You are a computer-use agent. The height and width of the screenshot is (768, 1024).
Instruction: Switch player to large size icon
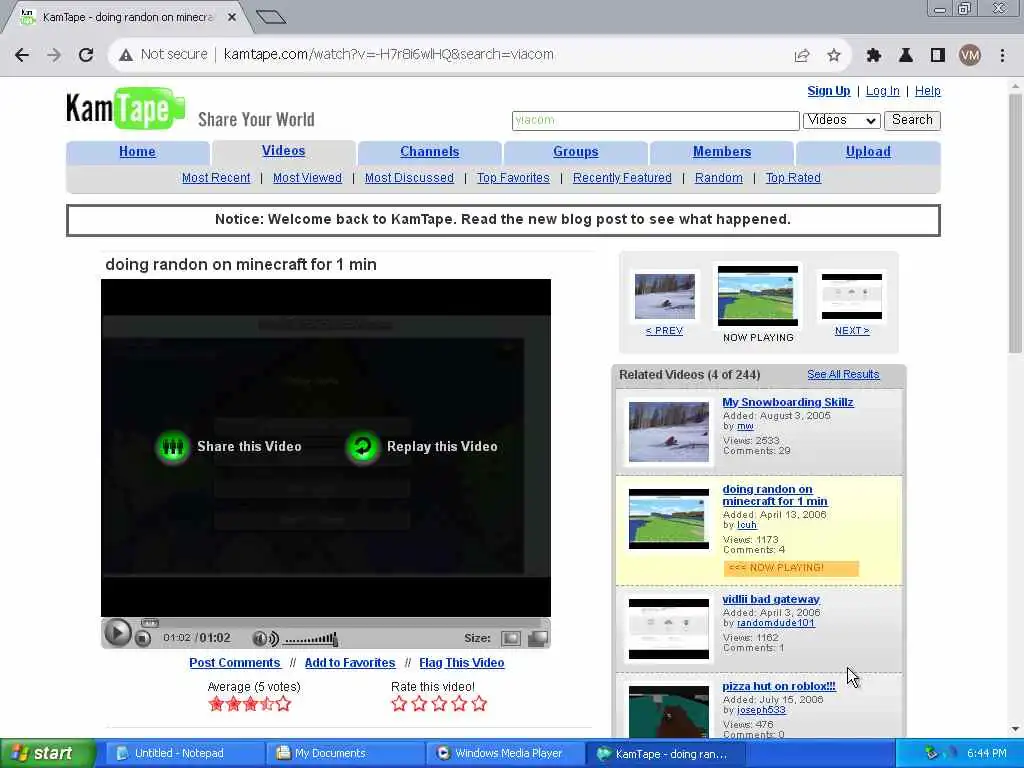pyautogui.click(x=537, y=638)
